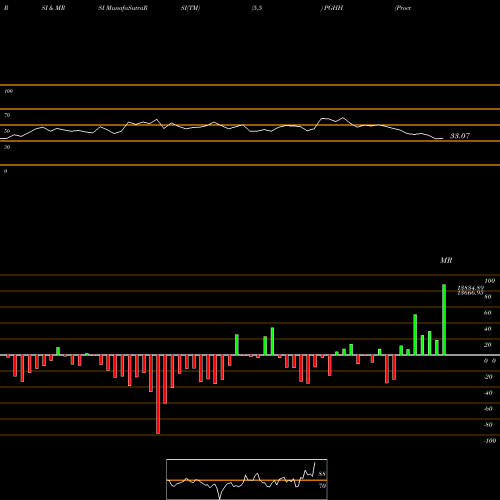
Task: Click the 'SI(TM)' header text
Action: pos(190,8)
